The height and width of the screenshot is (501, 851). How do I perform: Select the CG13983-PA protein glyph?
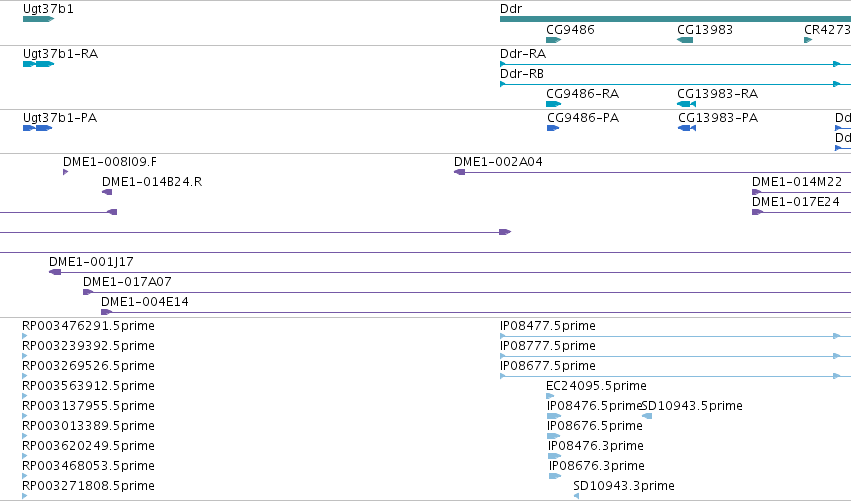[x=687, y=128]
